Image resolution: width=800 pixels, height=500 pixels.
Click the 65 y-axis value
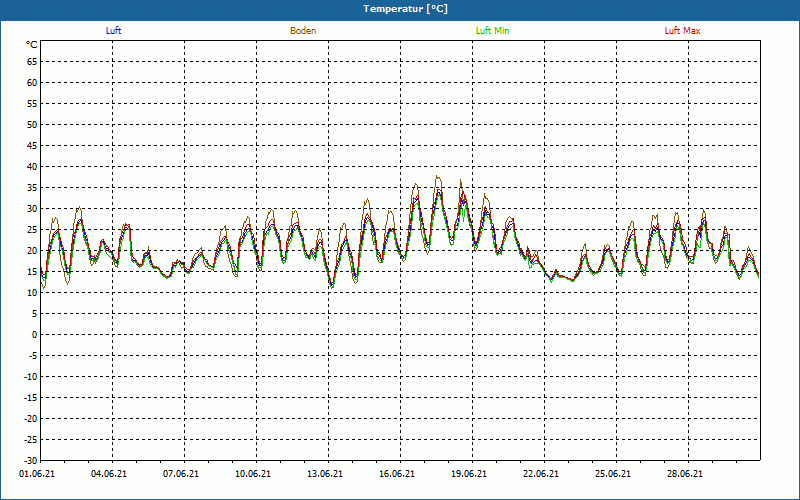pos(32,62)
